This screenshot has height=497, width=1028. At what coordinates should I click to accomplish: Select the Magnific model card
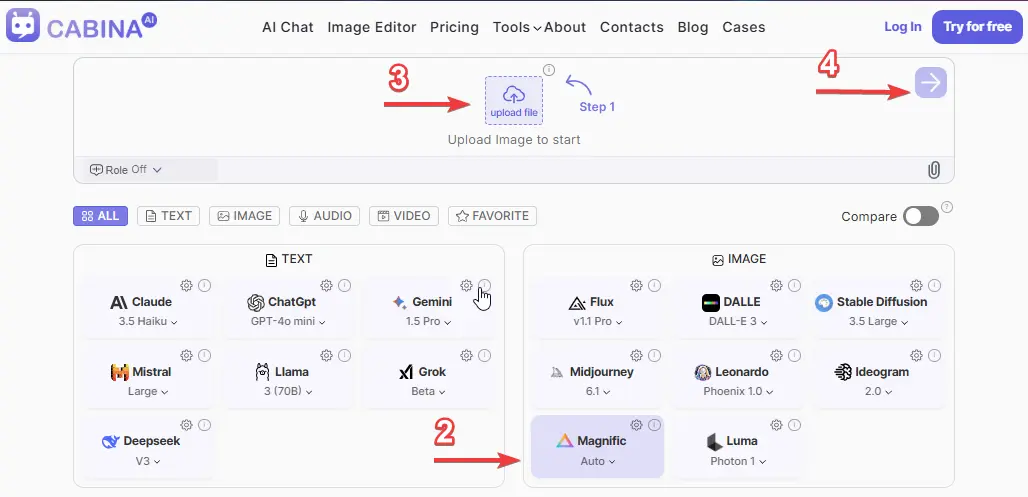tap(597, 447)
